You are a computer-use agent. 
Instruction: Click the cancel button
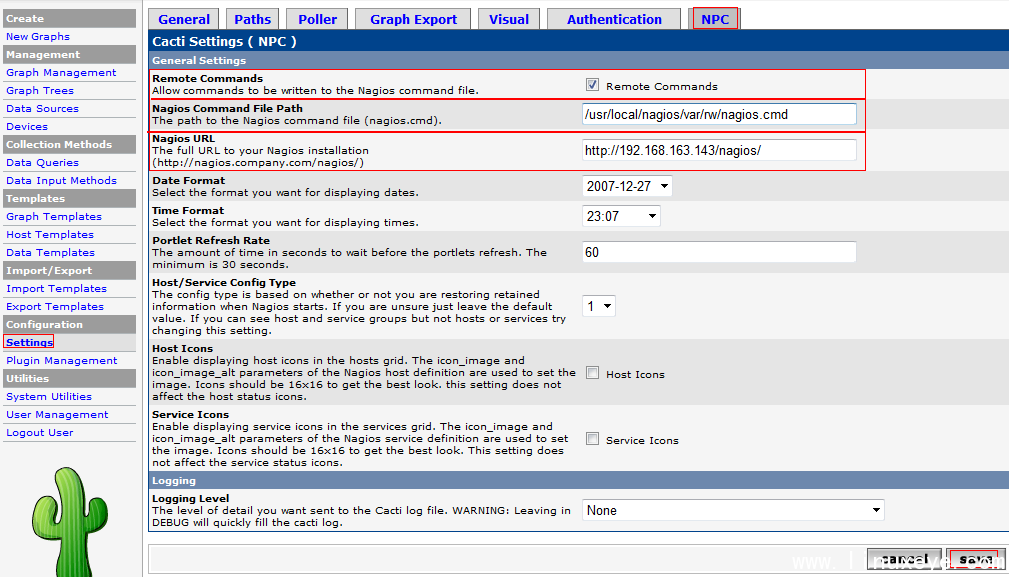coord(904,560)
